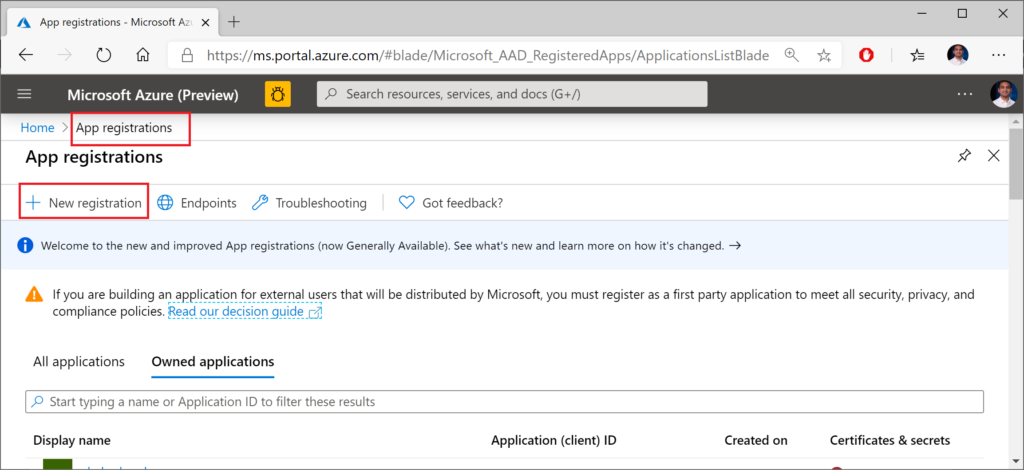Open Endpoints
Screen dimensions: 1024x470
coord(197,203)
